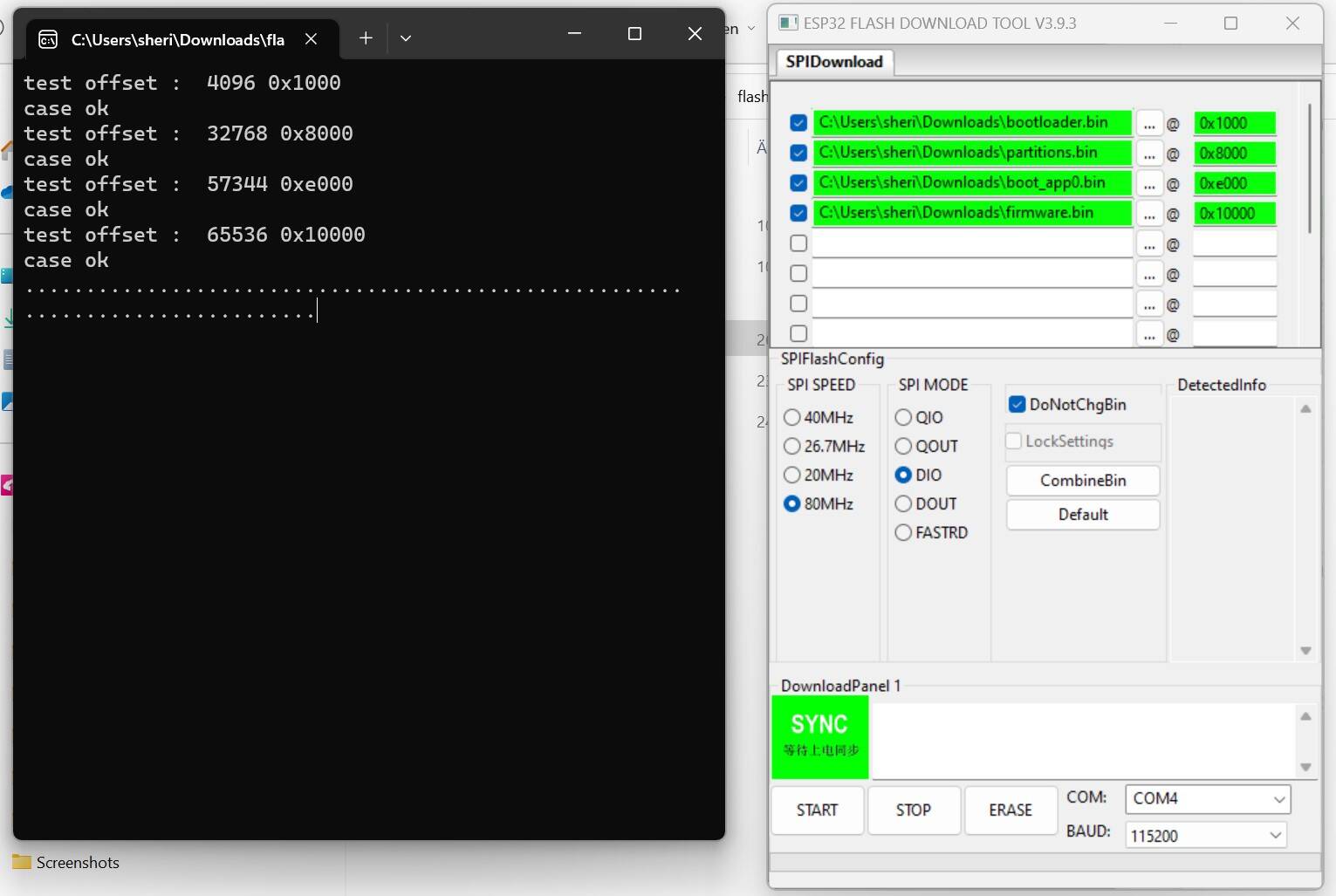Toggle the LockSettings checkbox

1013,441
